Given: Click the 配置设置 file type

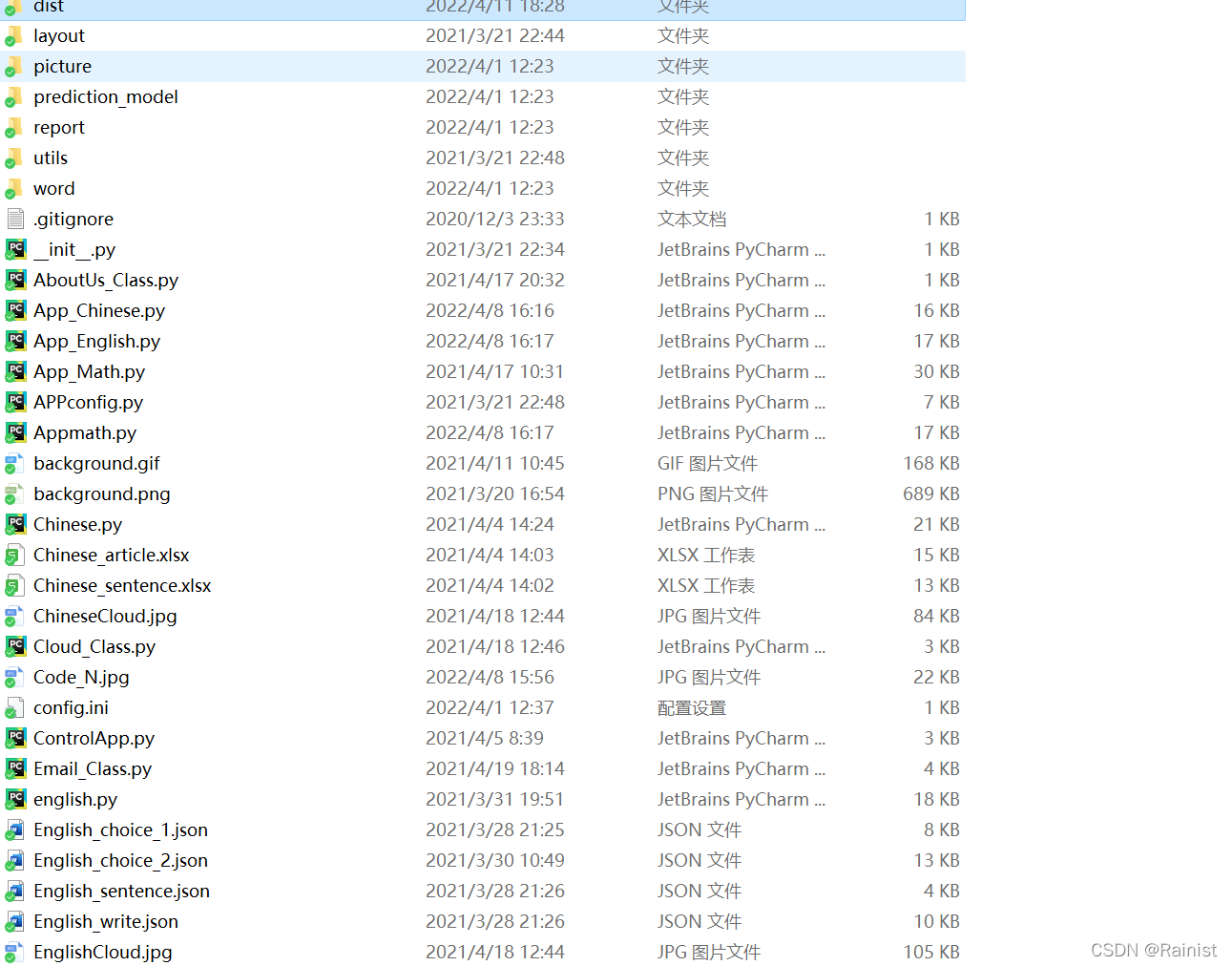Looking at the screenshot, I should (x=692, y=708).
